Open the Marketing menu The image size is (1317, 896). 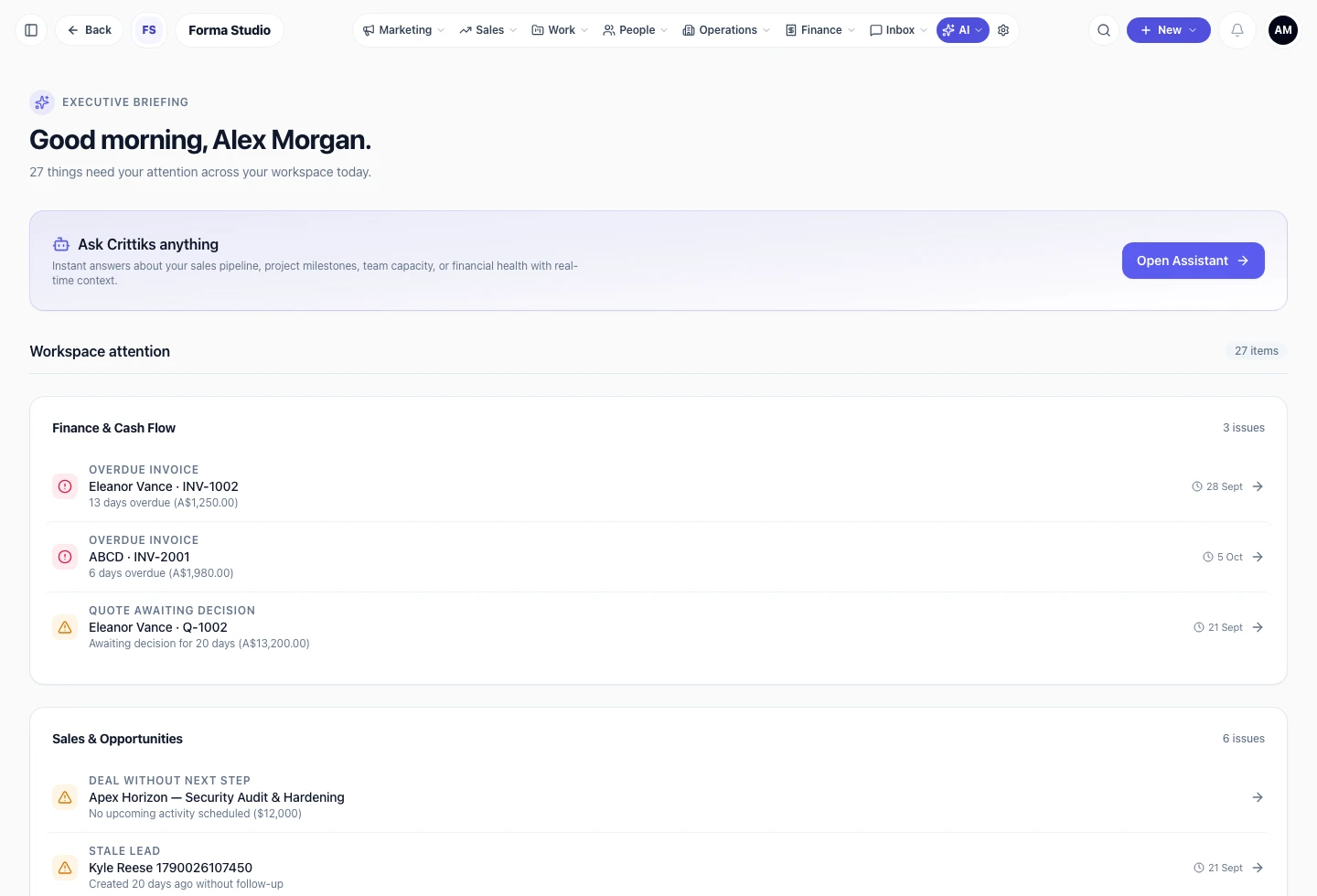[403, 30]
